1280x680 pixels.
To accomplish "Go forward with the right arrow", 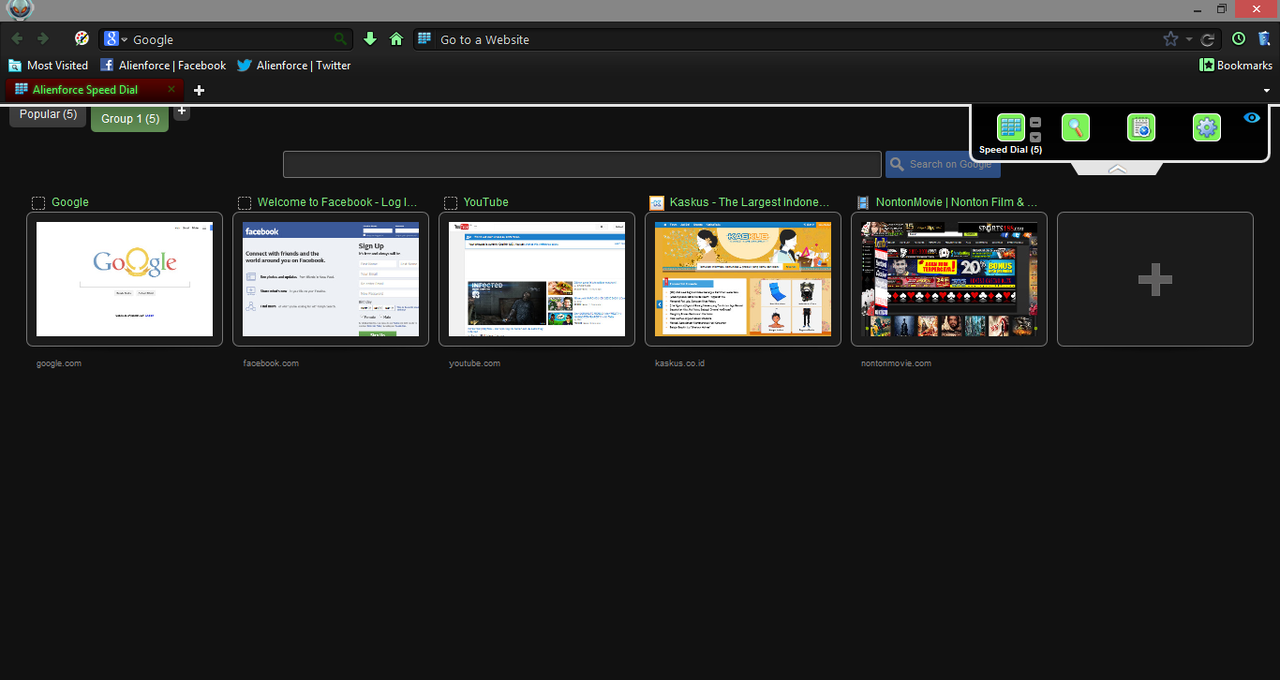I will click(42, 39).
